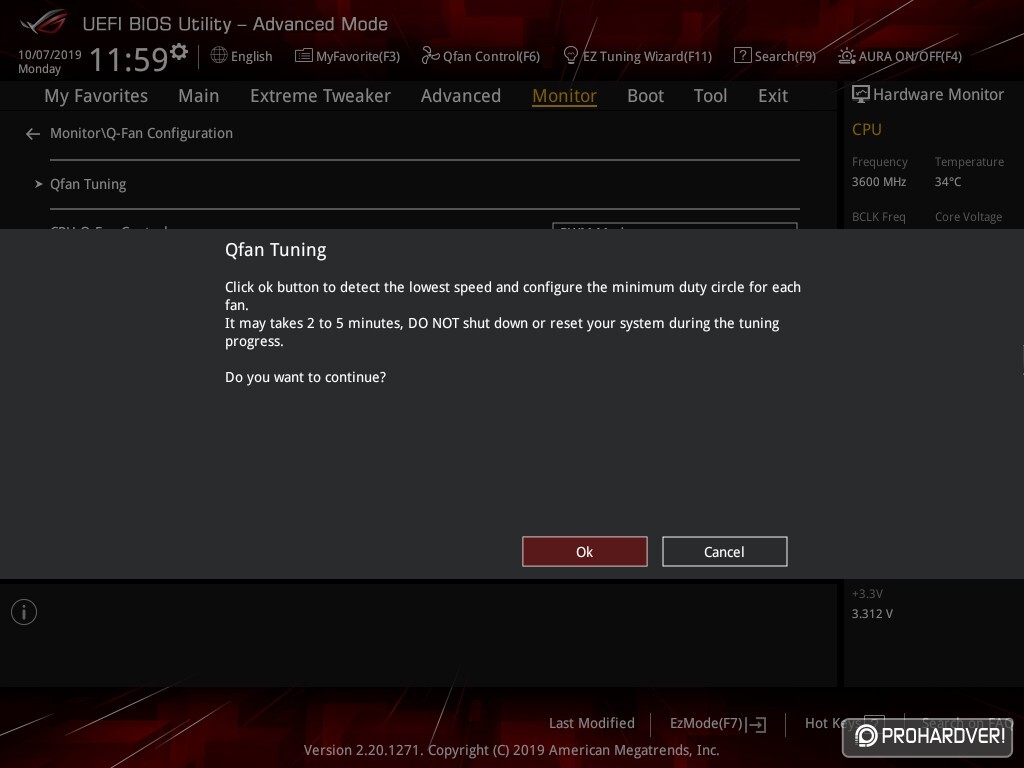The image size is (1024, 768).
Task: Click the +3.3V label
Action: (x=867, y=594)
